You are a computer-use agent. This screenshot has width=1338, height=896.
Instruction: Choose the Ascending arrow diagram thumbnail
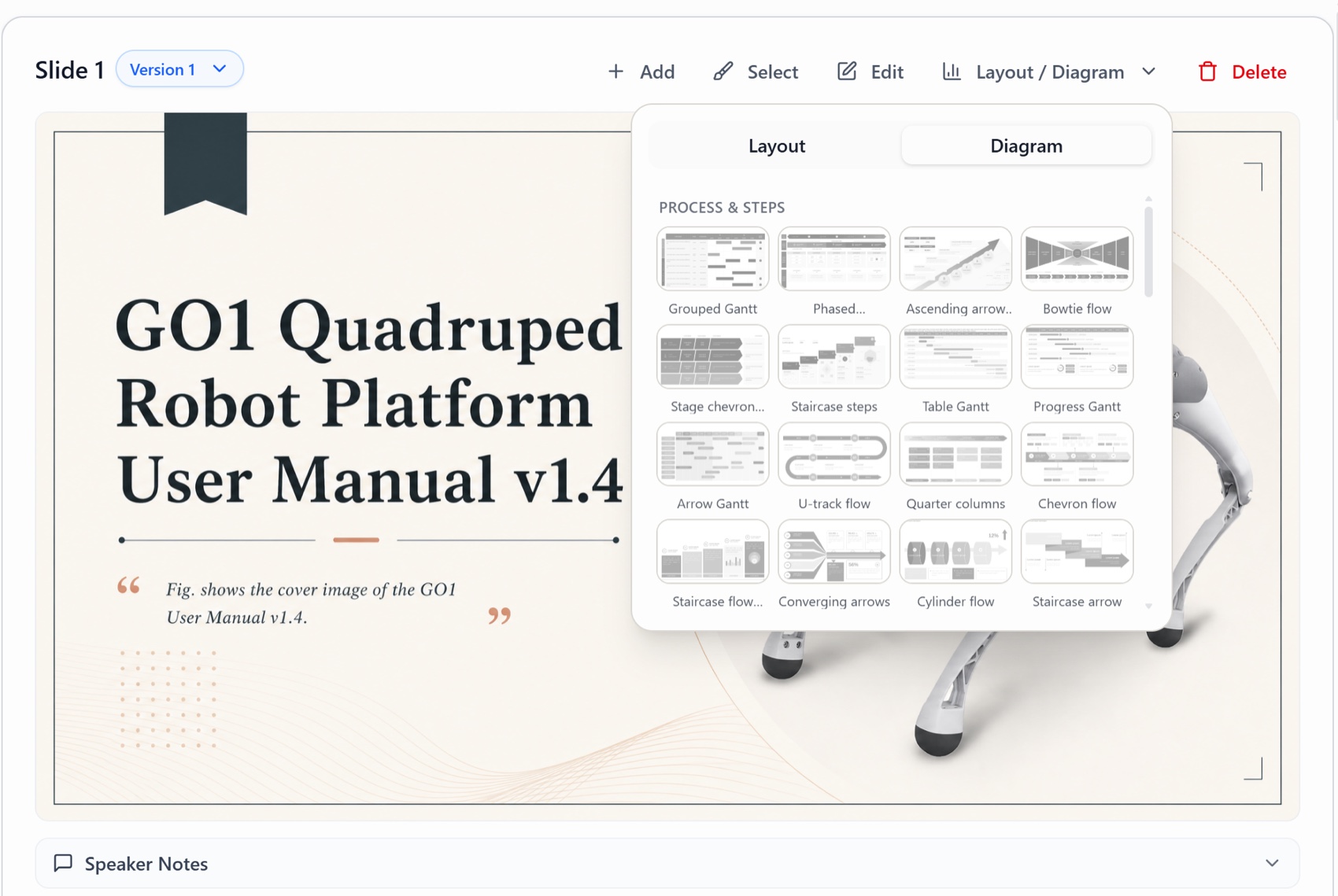[x=955, y=259]
